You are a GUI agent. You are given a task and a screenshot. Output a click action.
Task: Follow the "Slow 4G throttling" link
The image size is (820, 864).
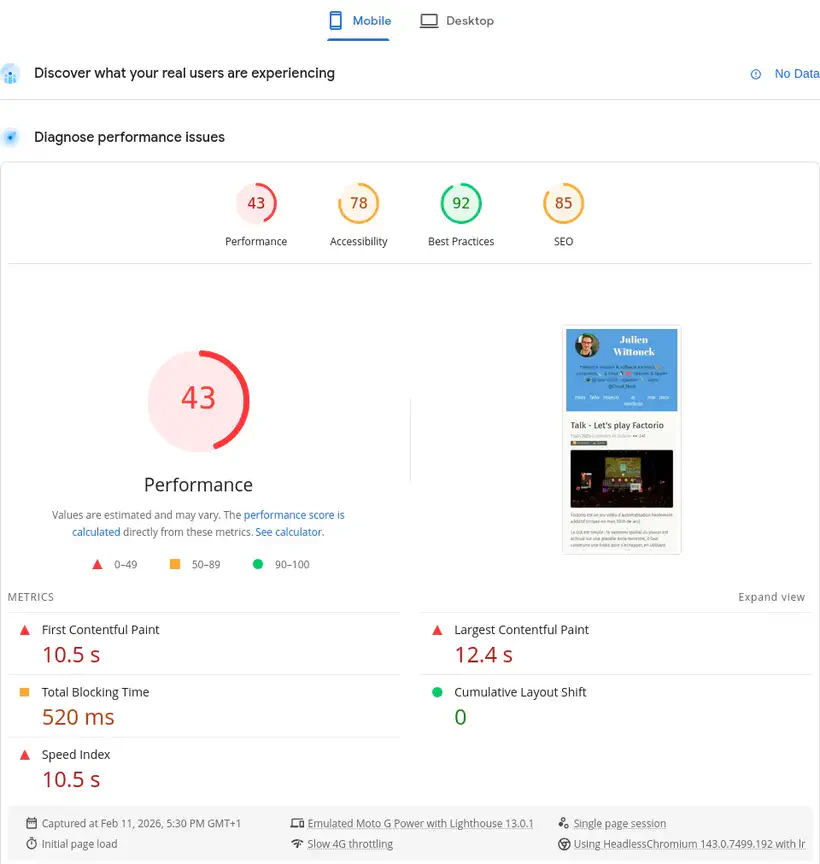[350, 844]
